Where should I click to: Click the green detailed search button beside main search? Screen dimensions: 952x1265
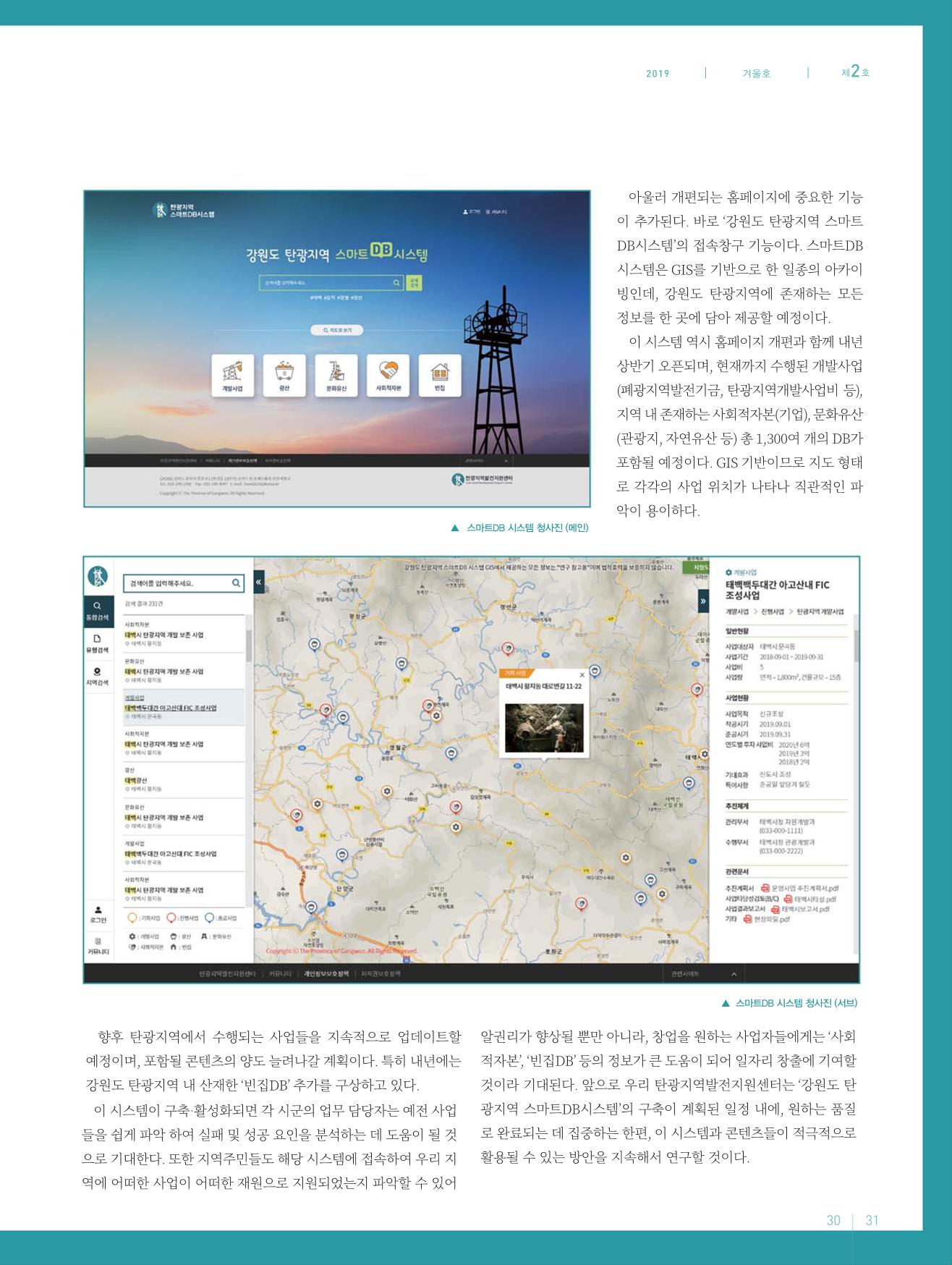coord(414,283)
